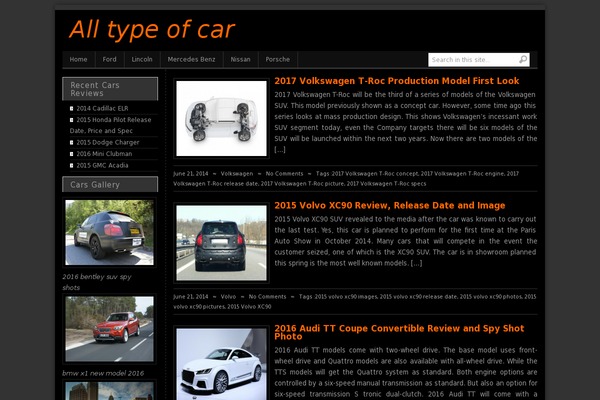Click the Volvo category link under XC90 post
Viewport: 600px width, 400px height.
pyautogui.click(x=228, y=297)
